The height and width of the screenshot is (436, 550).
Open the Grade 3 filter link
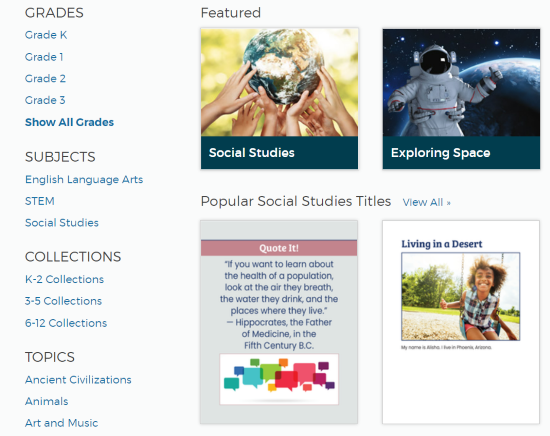click(45, 100)
